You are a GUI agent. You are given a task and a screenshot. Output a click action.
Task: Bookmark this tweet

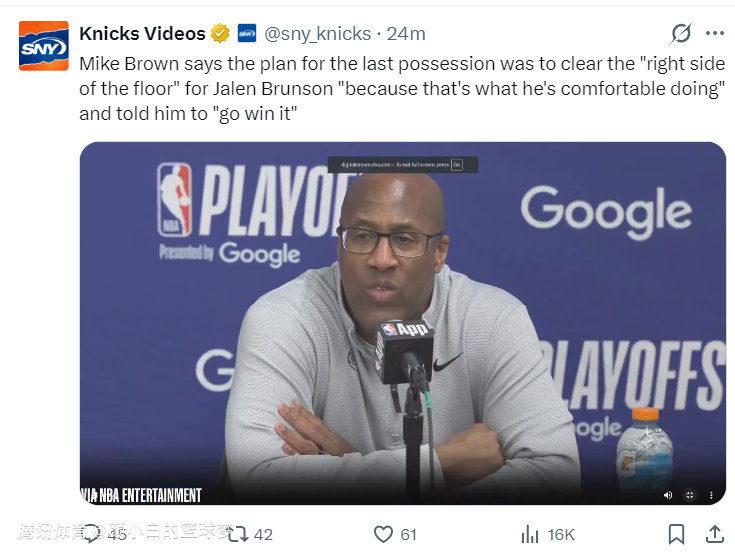677,534
